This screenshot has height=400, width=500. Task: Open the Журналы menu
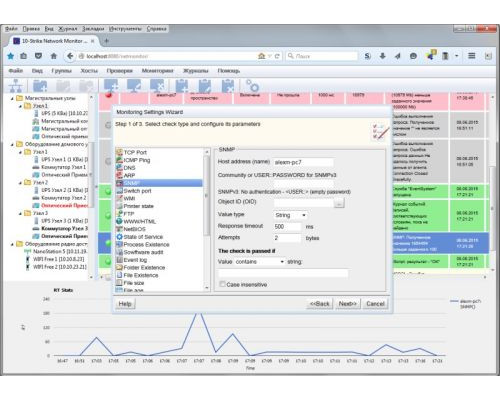point(196,71)
